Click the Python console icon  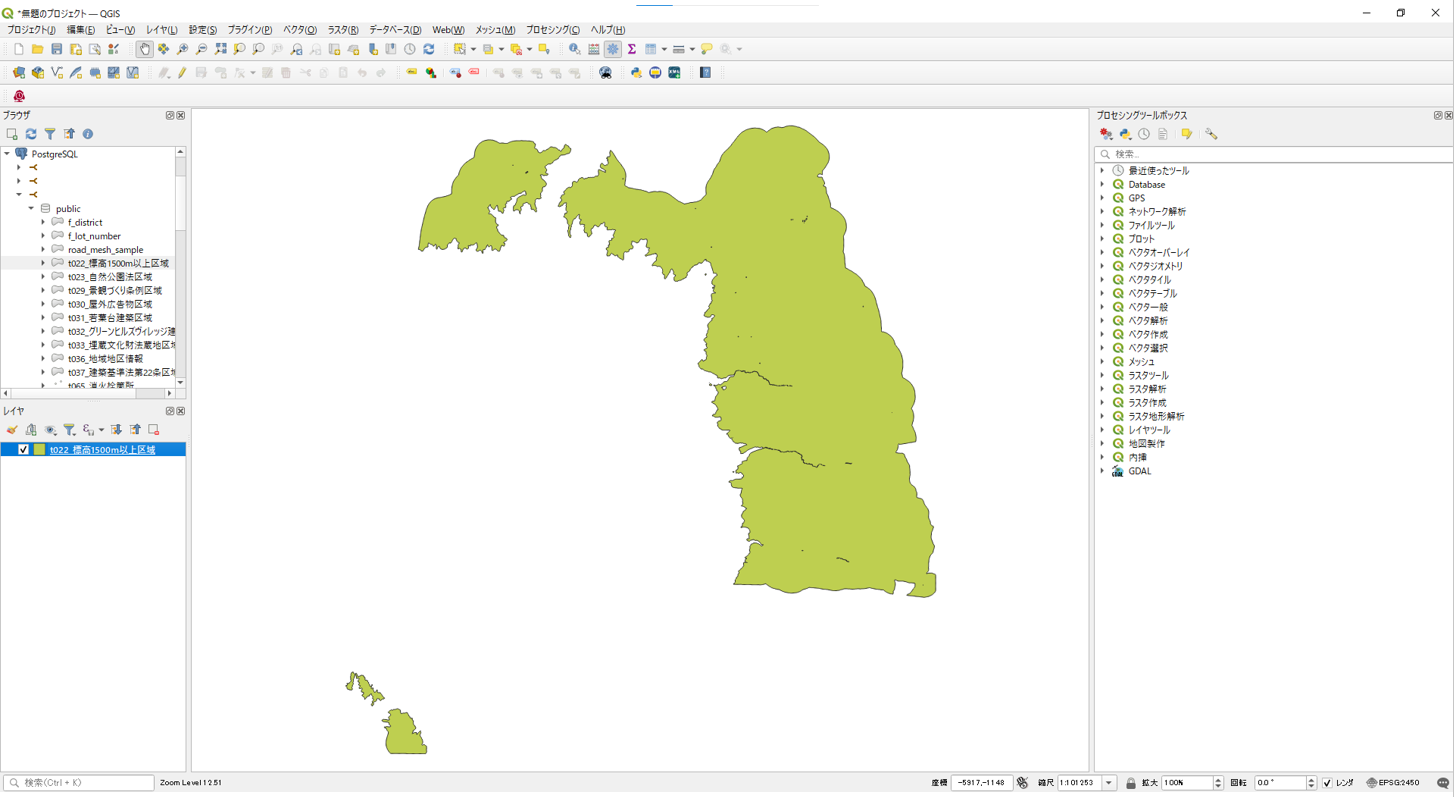pyautogui.click(x=636, y=73)
